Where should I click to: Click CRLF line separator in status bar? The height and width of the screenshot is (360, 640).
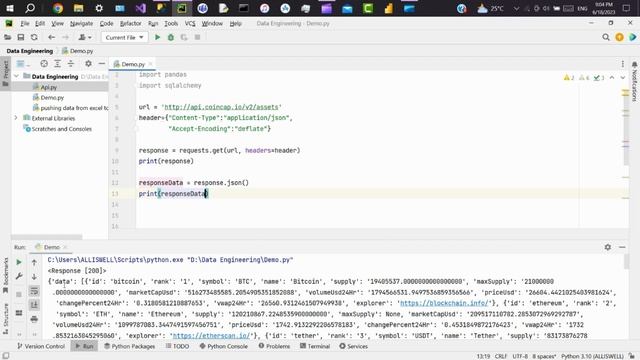501,356
